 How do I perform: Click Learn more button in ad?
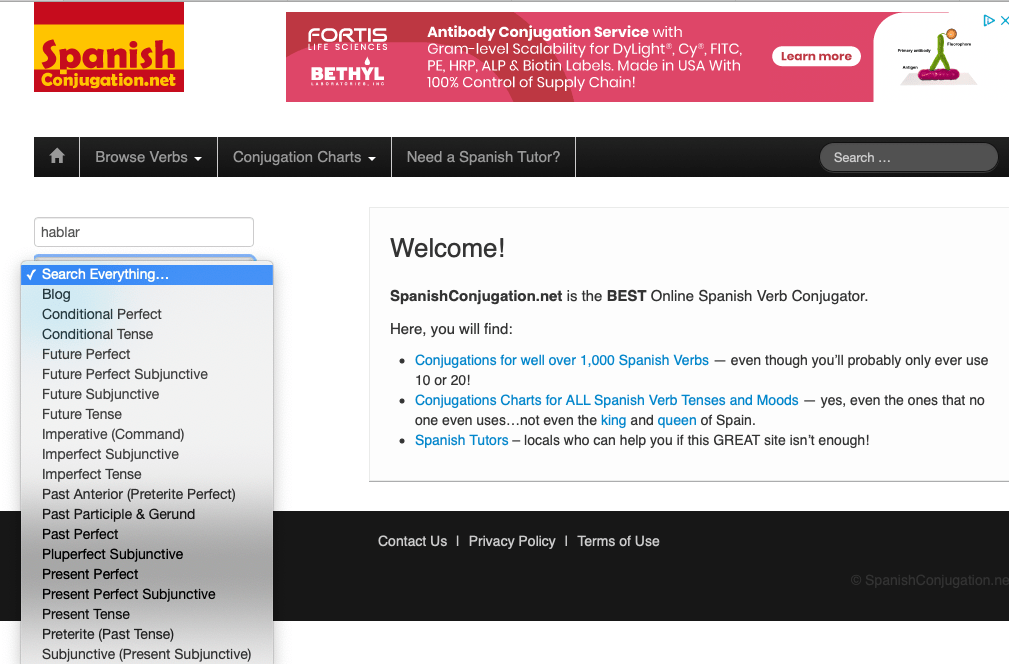816,57
